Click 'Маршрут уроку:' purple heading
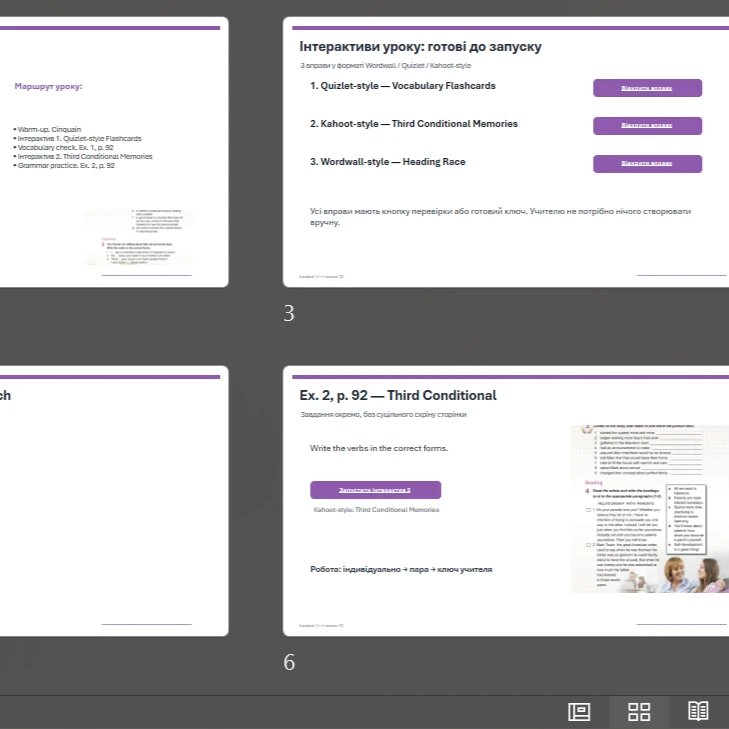 click(x=48, y=86)
